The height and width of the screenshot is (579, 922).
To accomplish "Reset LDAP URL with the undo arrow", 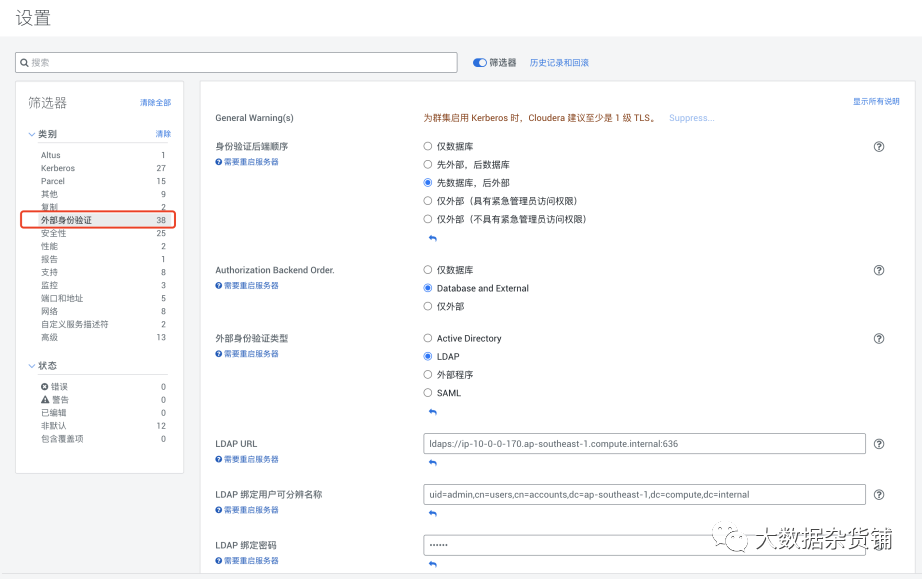I will (433, 463).
